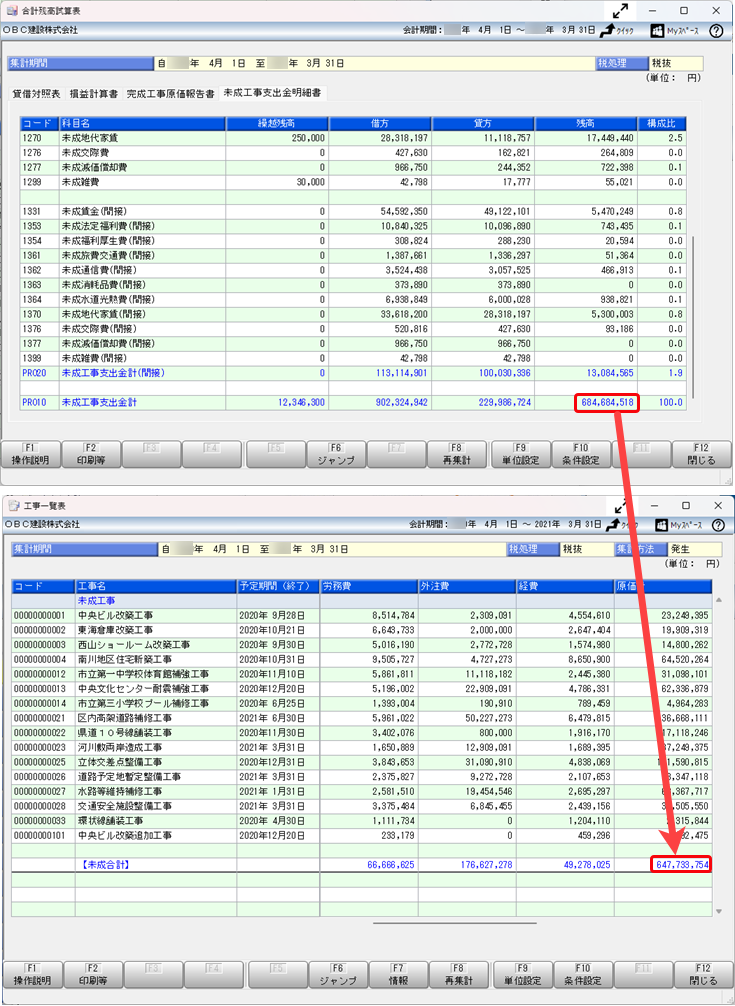Click 繰越残高 column header
Viewport: 735px width, 1006px height.
tap(277, 123)
